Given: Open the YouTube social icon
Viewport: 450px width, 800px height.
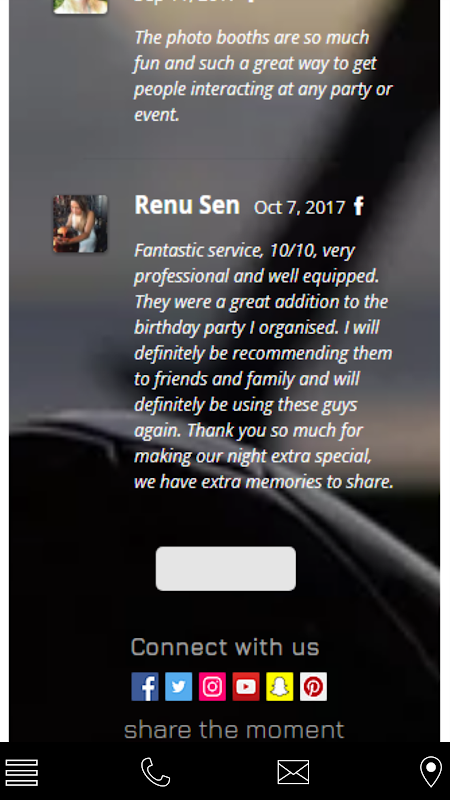Looking at the screenshot, I should 246,686.
